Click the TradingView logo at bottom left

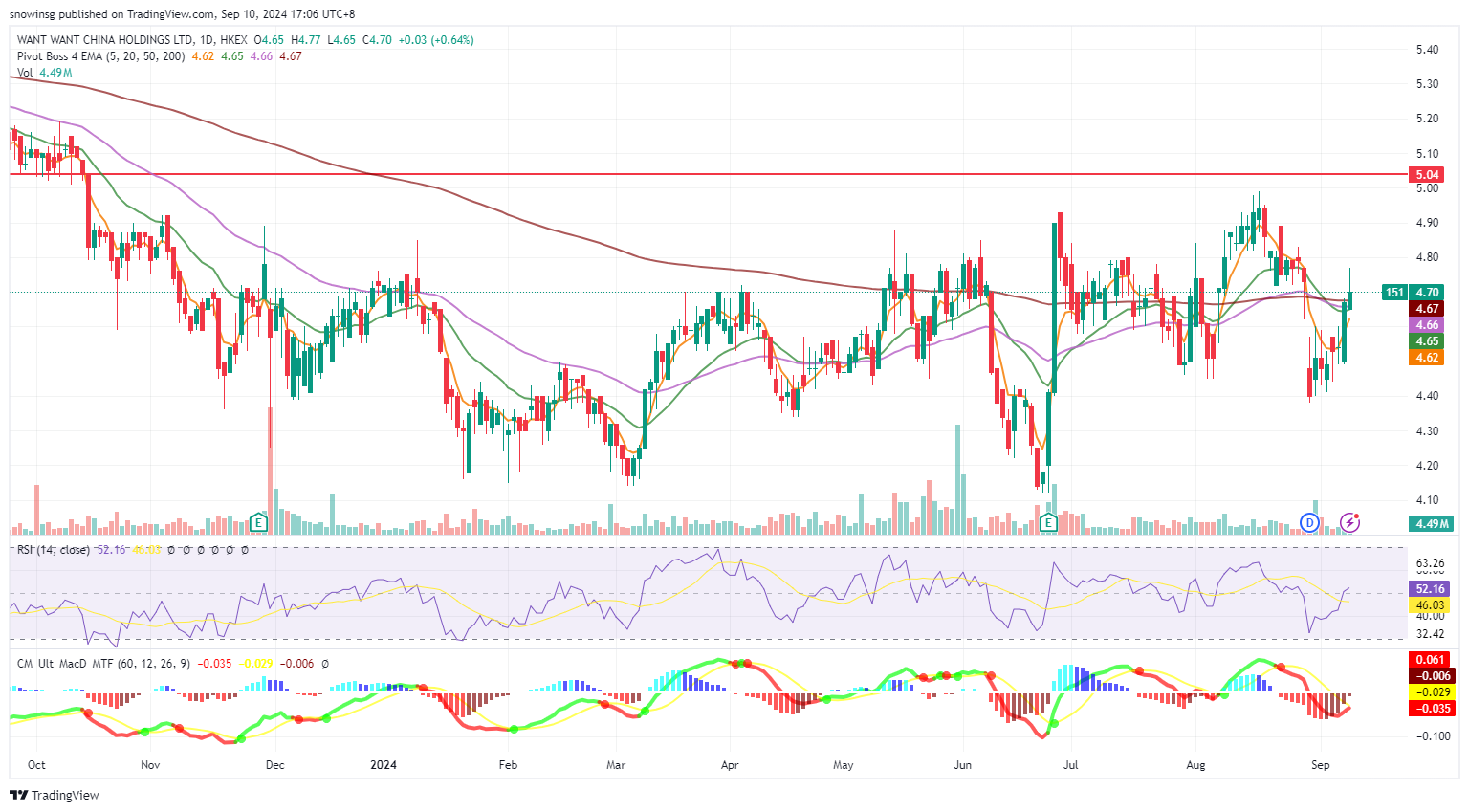(x=55, y=795)
